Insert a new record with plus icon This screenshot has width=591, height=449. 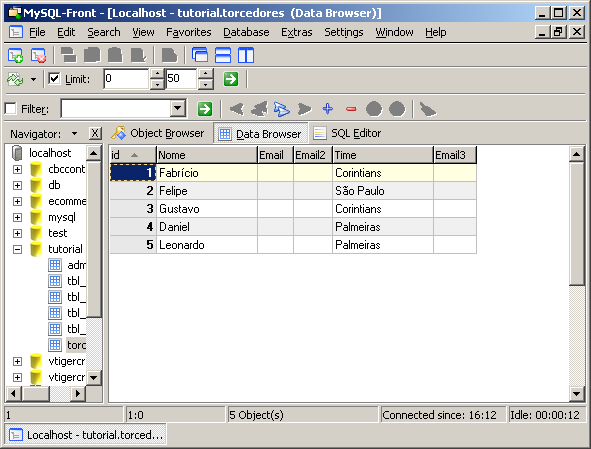coord(328,109)
